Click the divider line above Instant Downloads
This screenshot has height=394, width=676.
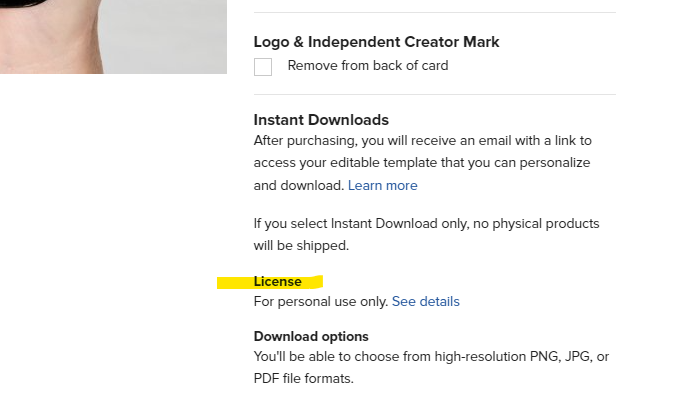coord(435,94)
